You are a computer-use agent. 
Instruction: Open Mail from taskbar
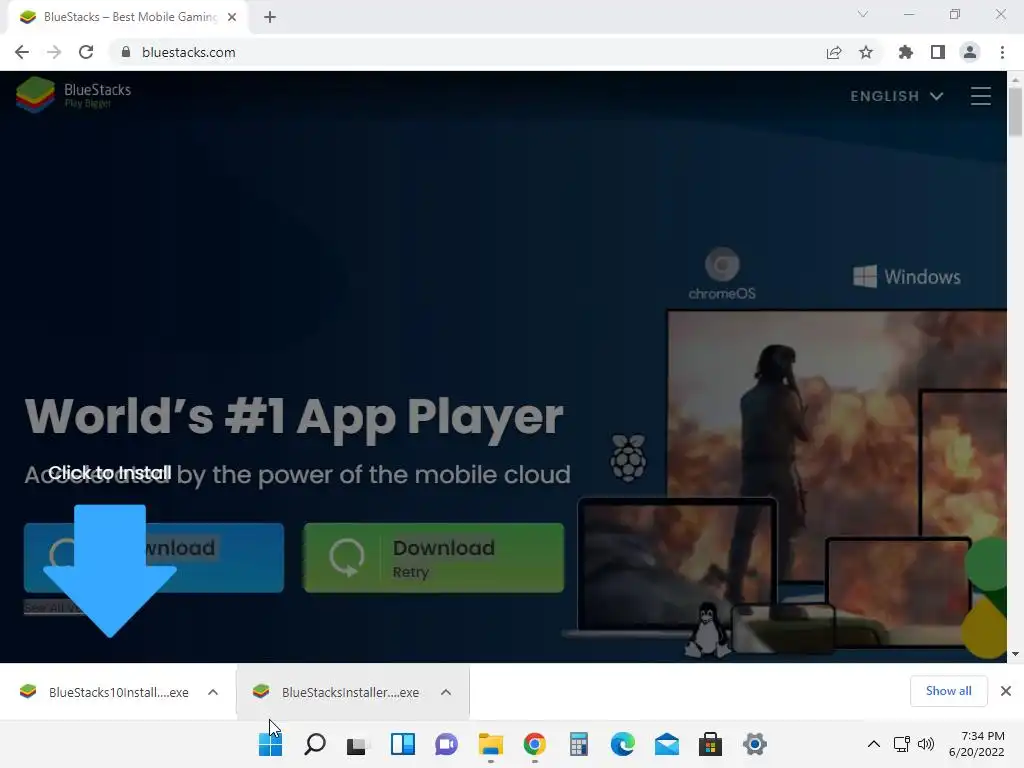667,744
